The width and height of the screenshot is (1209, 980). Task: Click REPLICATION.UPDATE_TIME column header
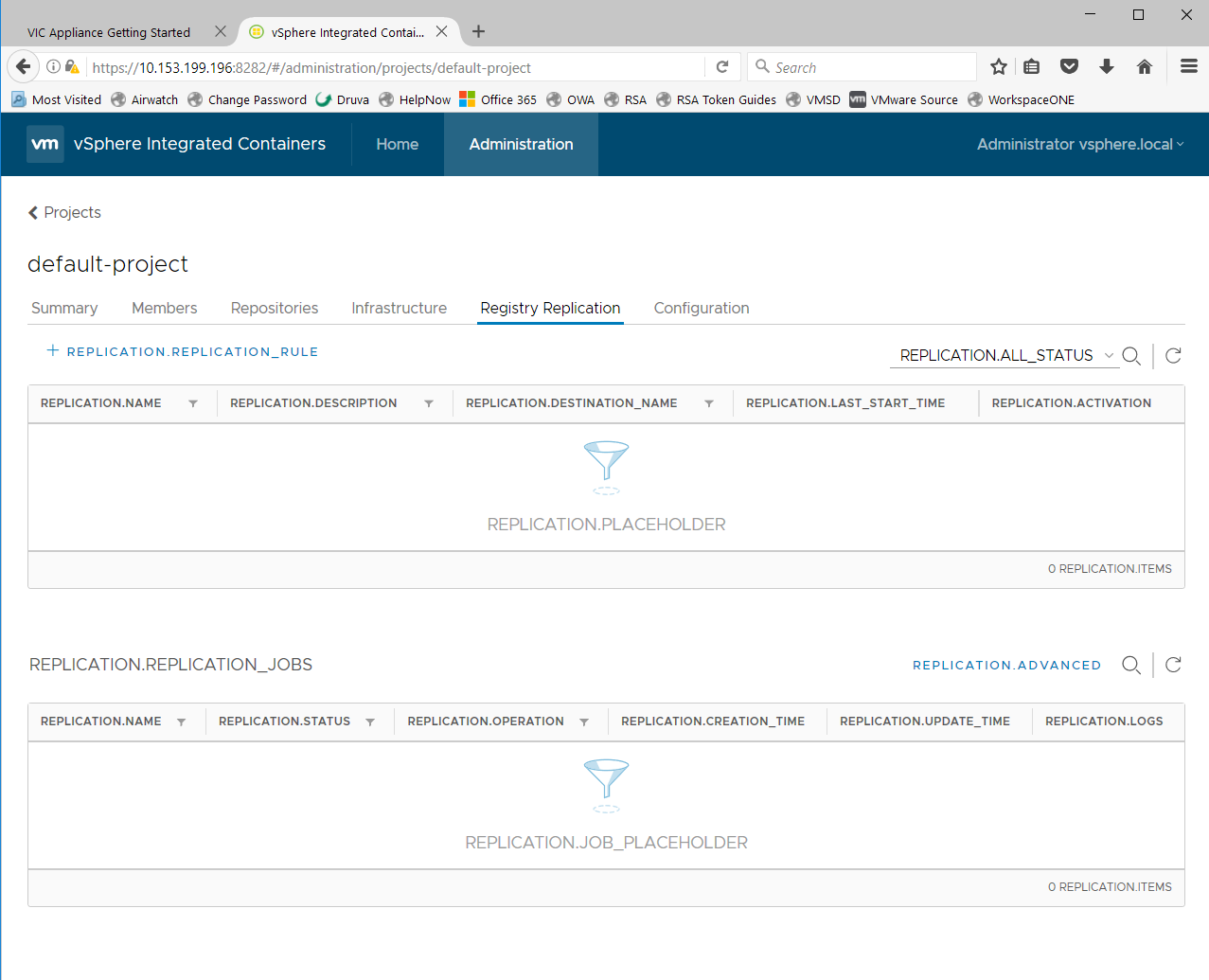[x=925, y=722]
